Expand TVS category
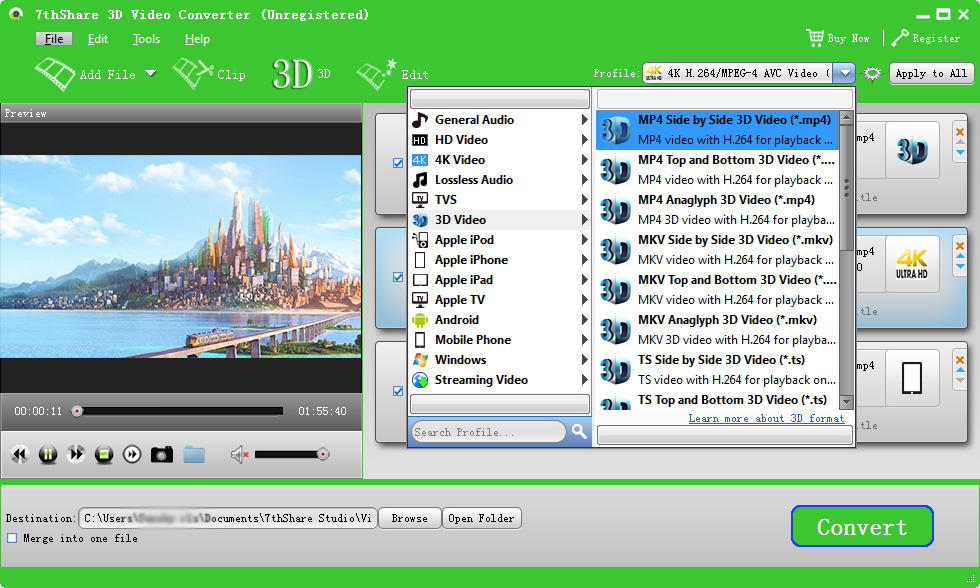Viewport: 980px width, 588px height. [501, 199]
